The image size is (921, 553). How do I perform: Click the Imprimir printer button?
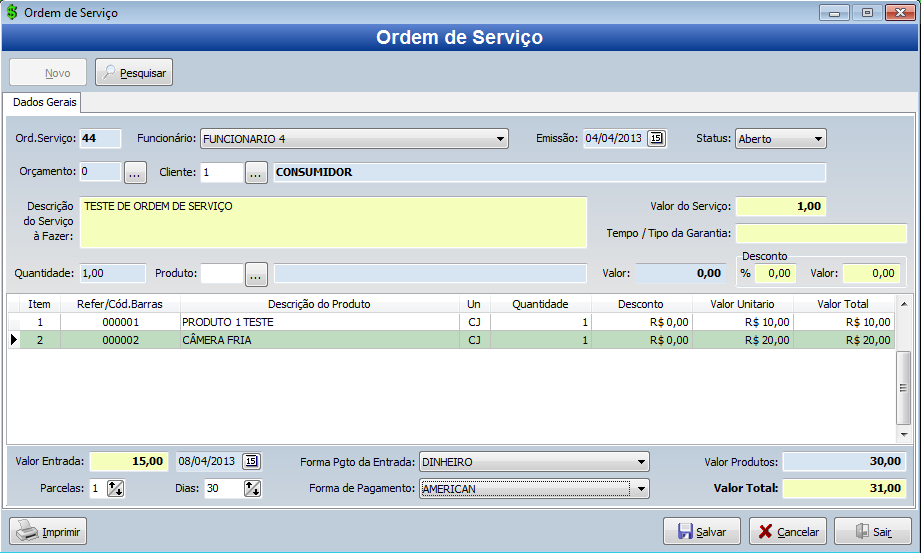49,531
